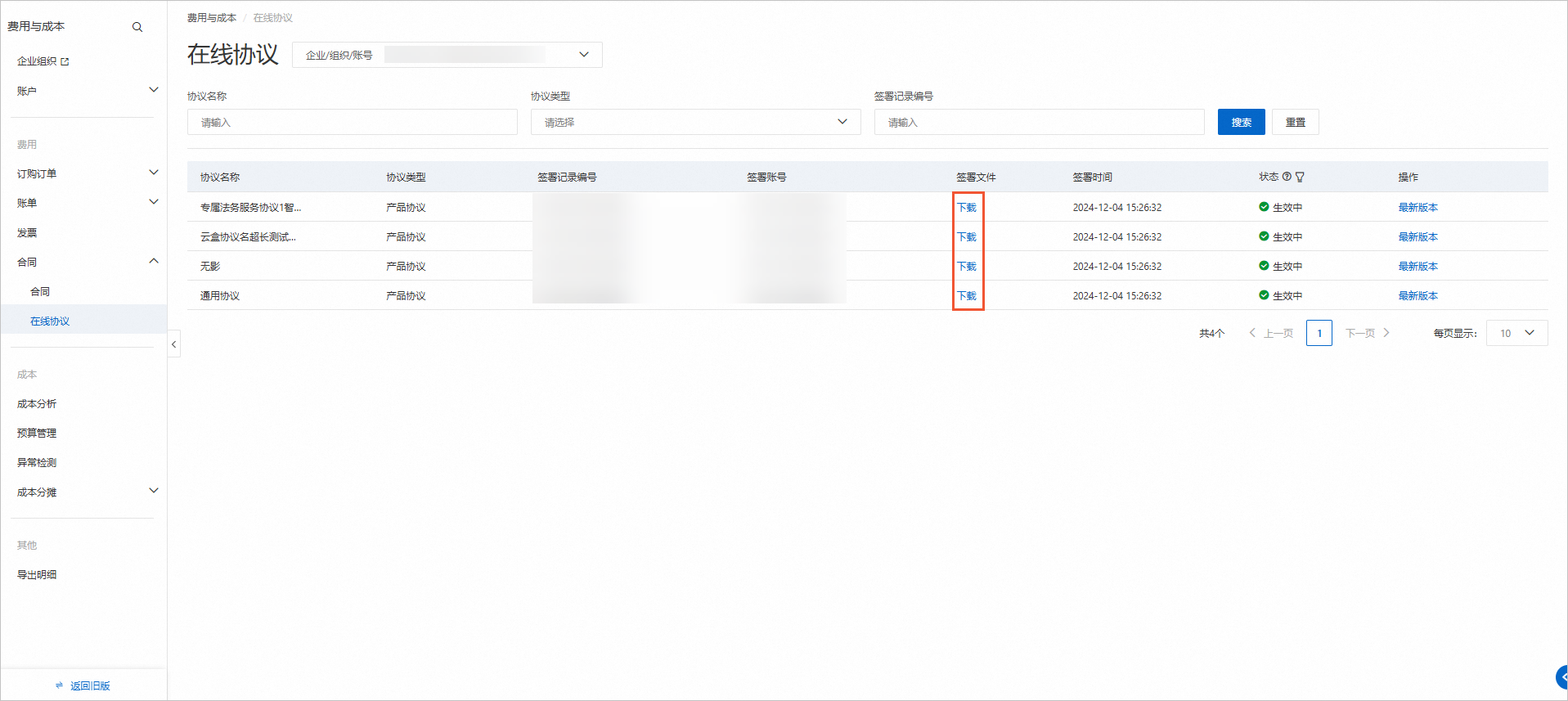Click the 下一页 pagination button
Viewport: 1568px width, 701px height.
click(1368, 333)
